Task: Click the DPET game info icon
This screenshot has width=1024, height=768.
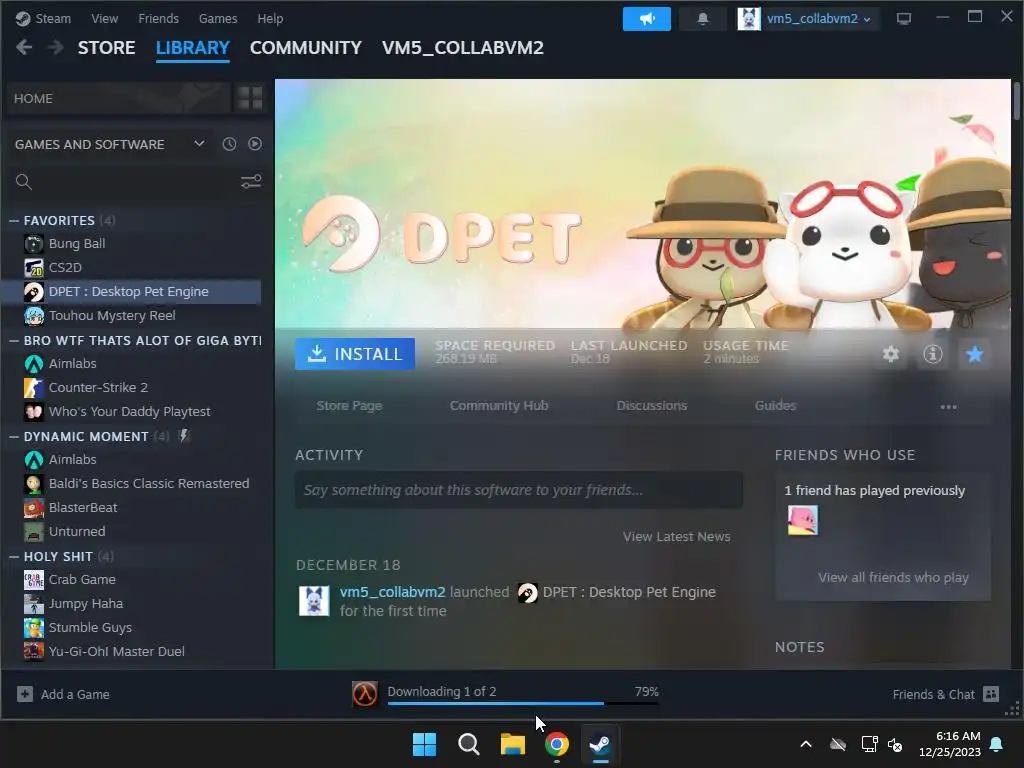Action: (x=933, y=354)
